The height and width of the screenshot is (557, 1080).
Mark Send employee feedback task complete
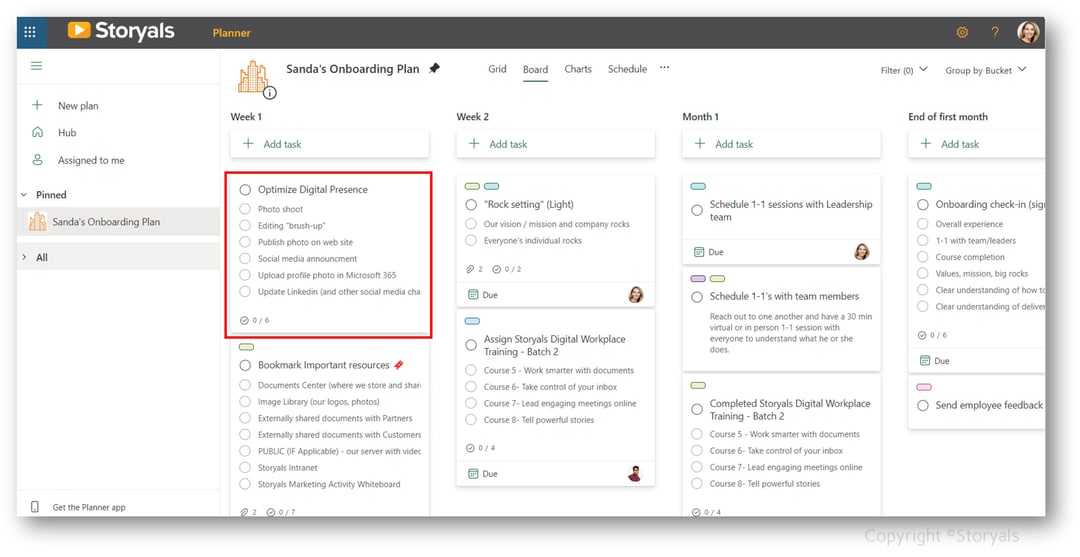point(923,406)
